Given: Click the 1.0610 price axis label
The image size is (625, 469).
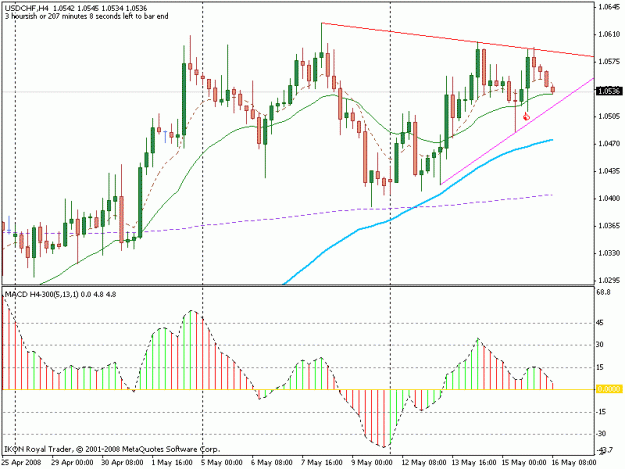Looking at the screenshot, I should pos(609,35).
